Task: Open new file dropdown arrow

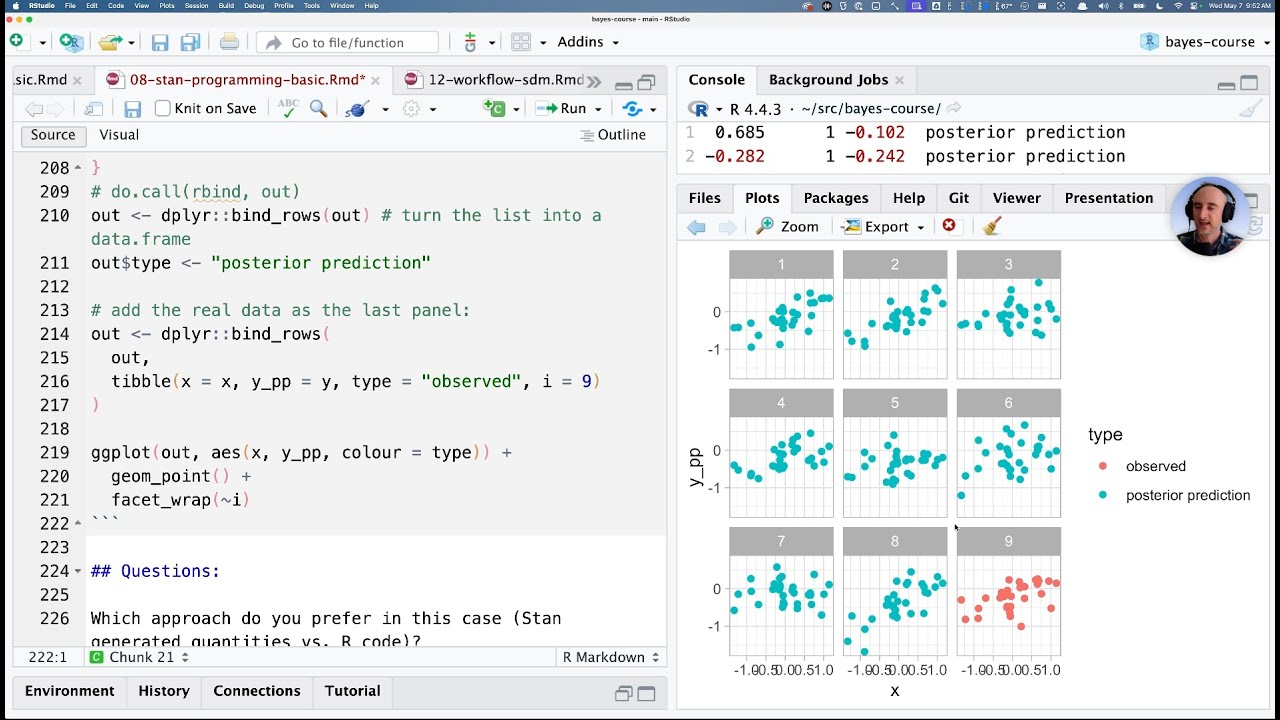Action: coord(42,42)
